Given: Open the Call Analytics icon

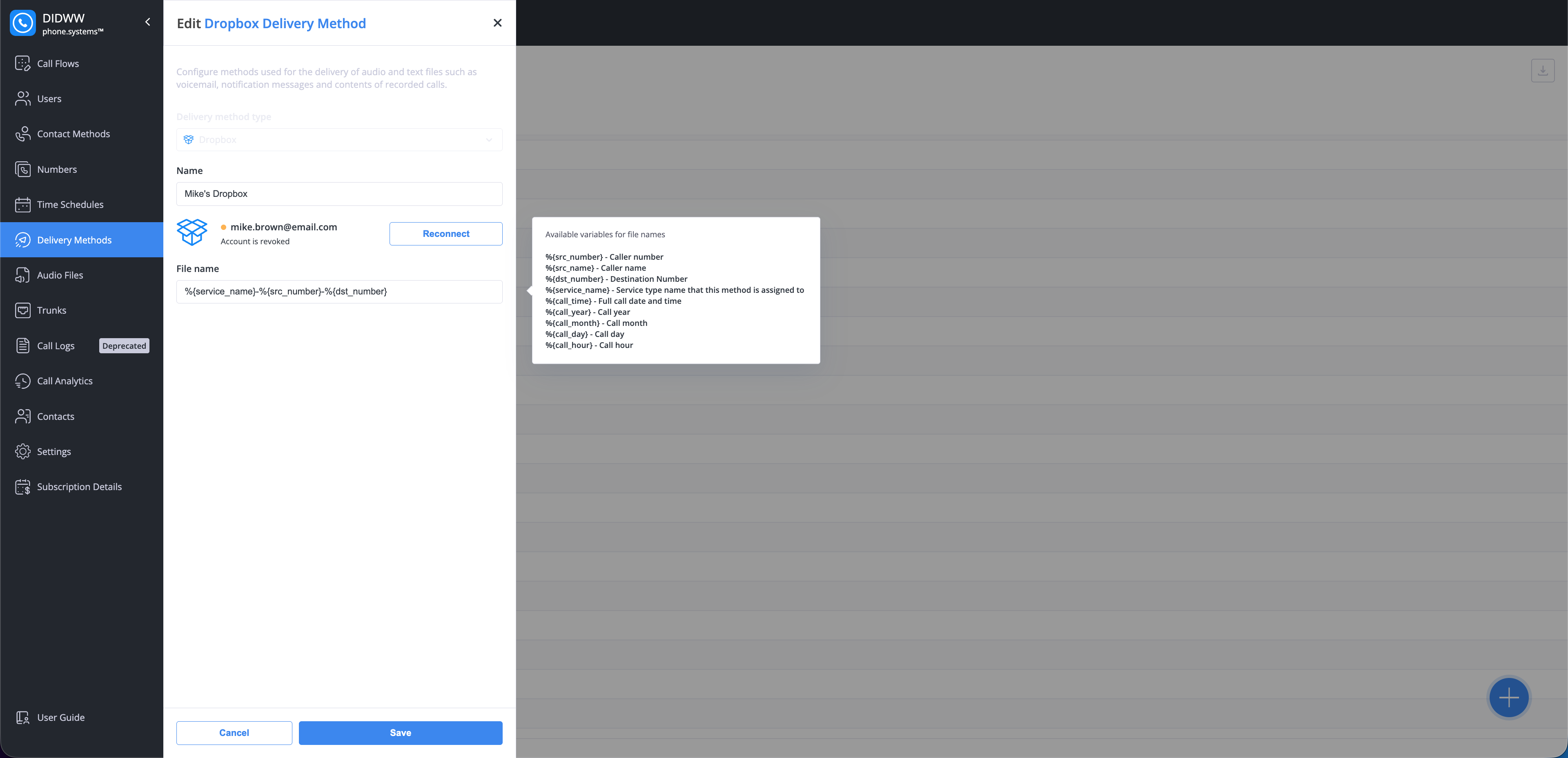Looking at the screenshot, I should coord(22,381).
